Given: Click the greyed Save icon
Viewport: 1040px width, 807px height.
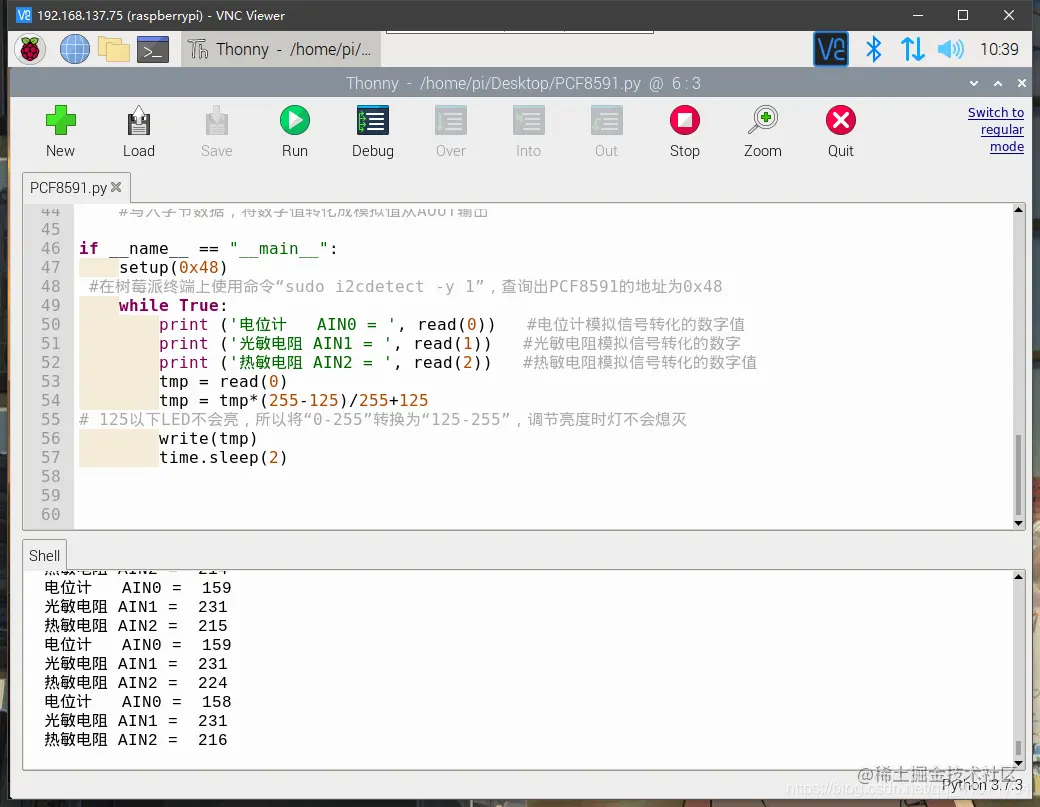Looking at the screenshot, I should tap(216, 131).
